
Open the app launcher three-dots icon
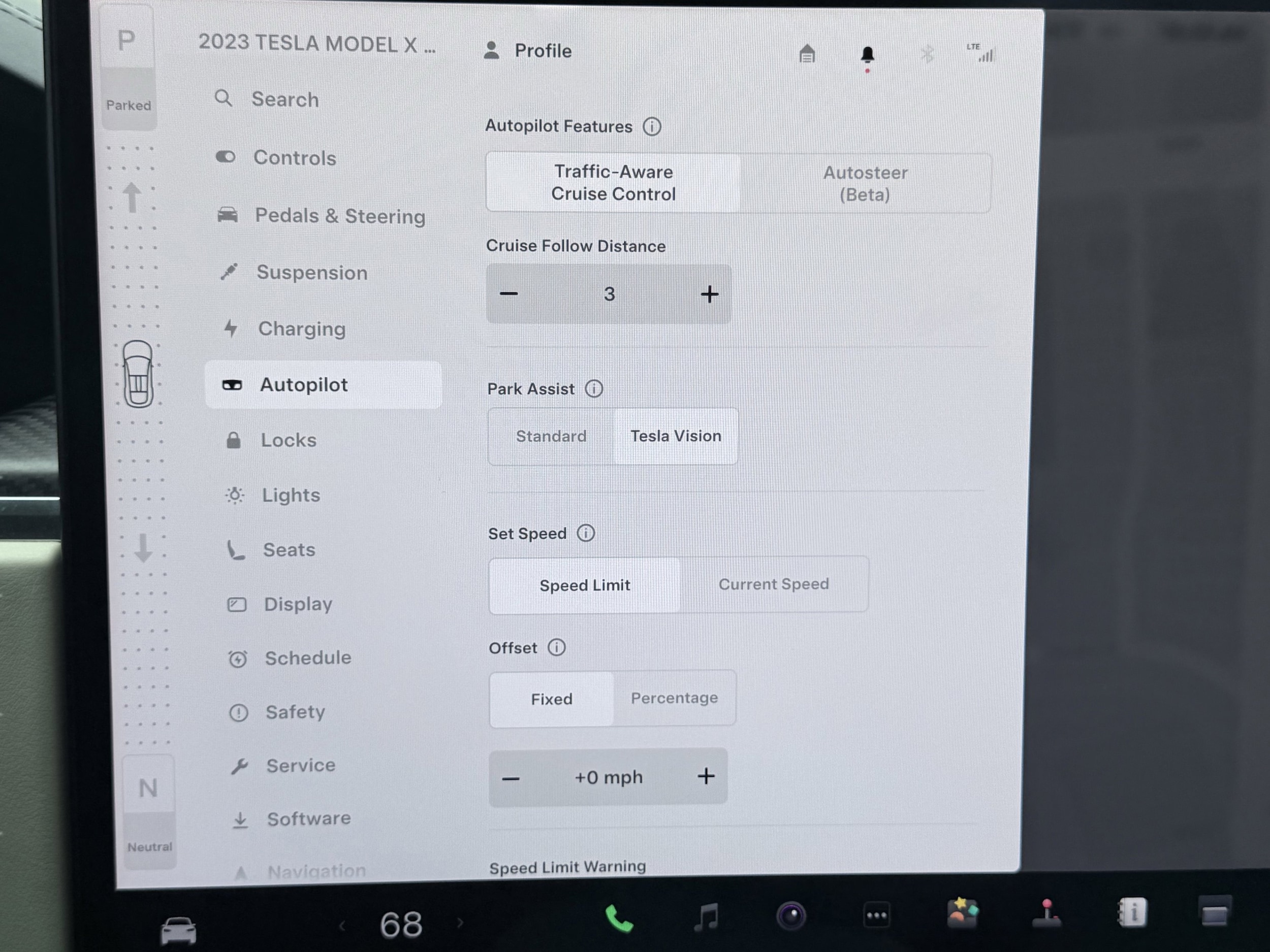coord(876,915)
